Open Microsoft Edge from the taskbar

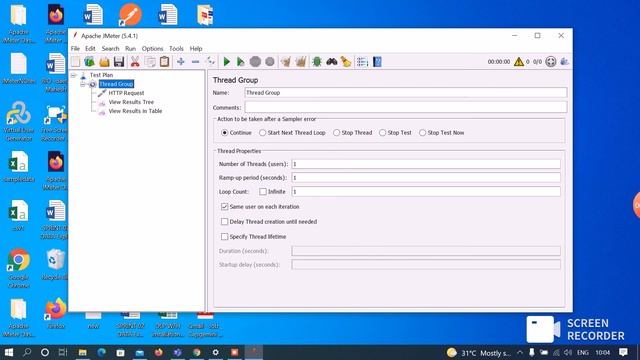pyautogui.click(x=102, y=352)
